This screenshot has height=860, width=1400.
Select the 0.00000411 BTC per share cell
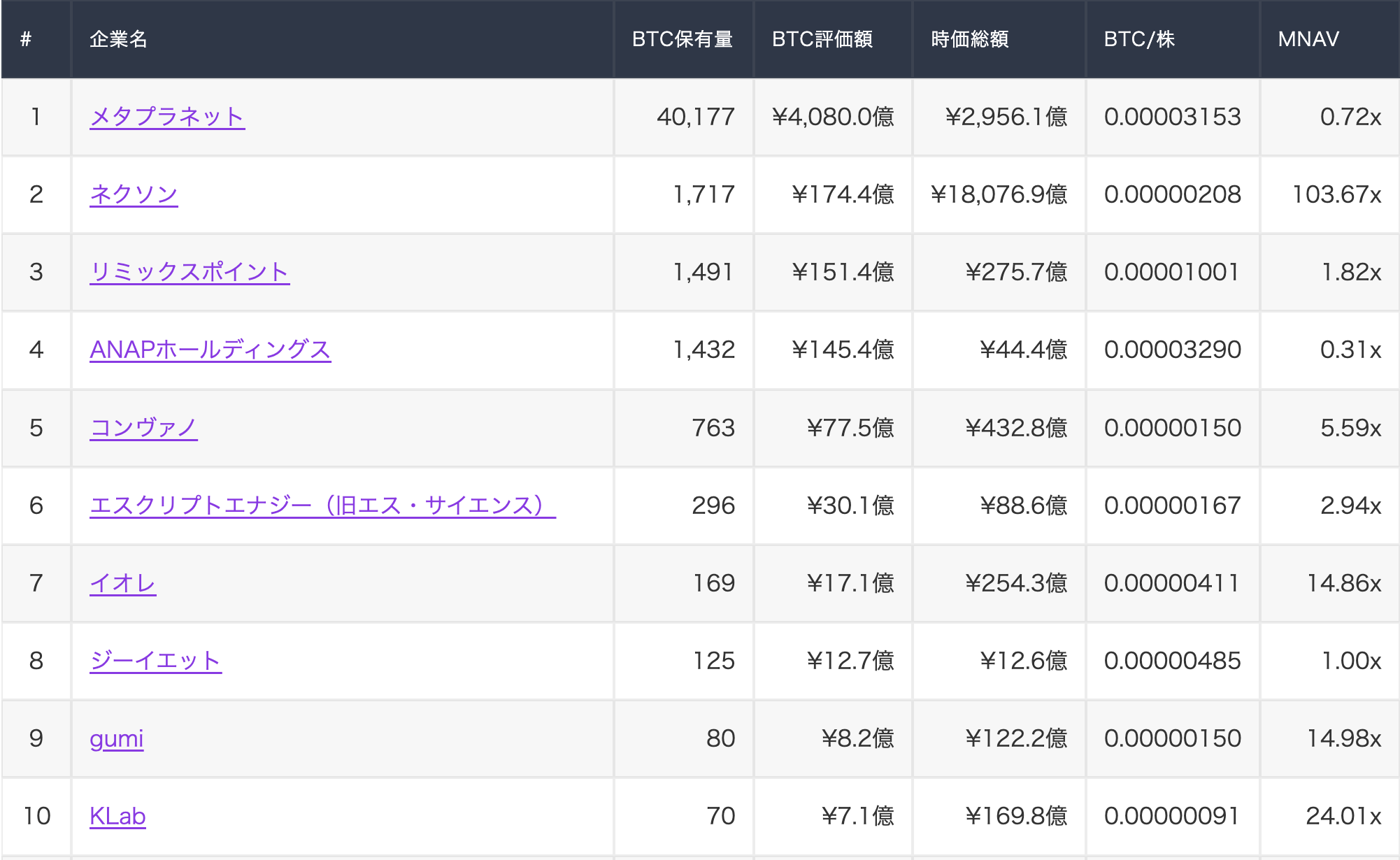pyautogui.click(x=1173, y=583)
